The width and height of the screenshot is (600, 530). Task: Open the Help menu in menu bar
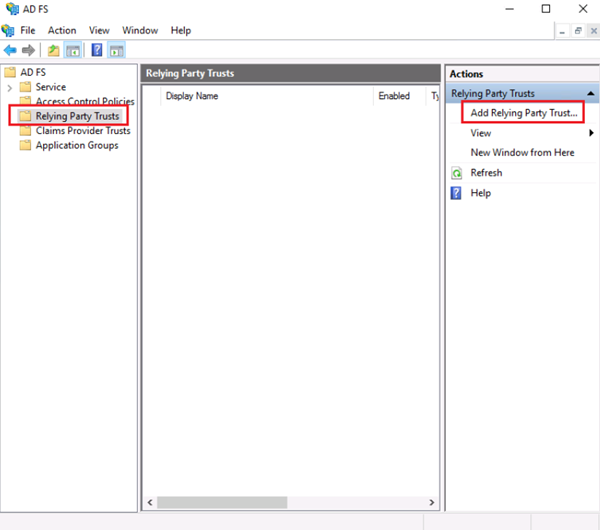pos(181,30)
